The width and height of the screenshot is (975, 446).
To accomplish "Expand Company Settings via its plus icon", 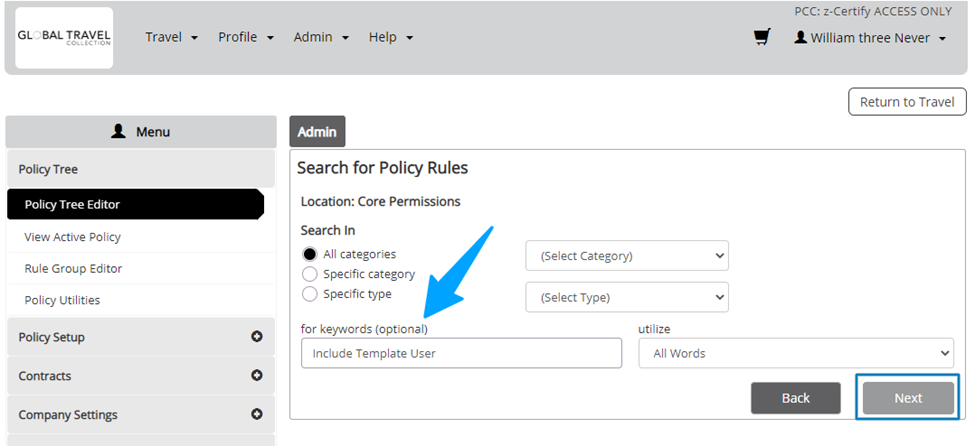I will click(x=256, y=414).
